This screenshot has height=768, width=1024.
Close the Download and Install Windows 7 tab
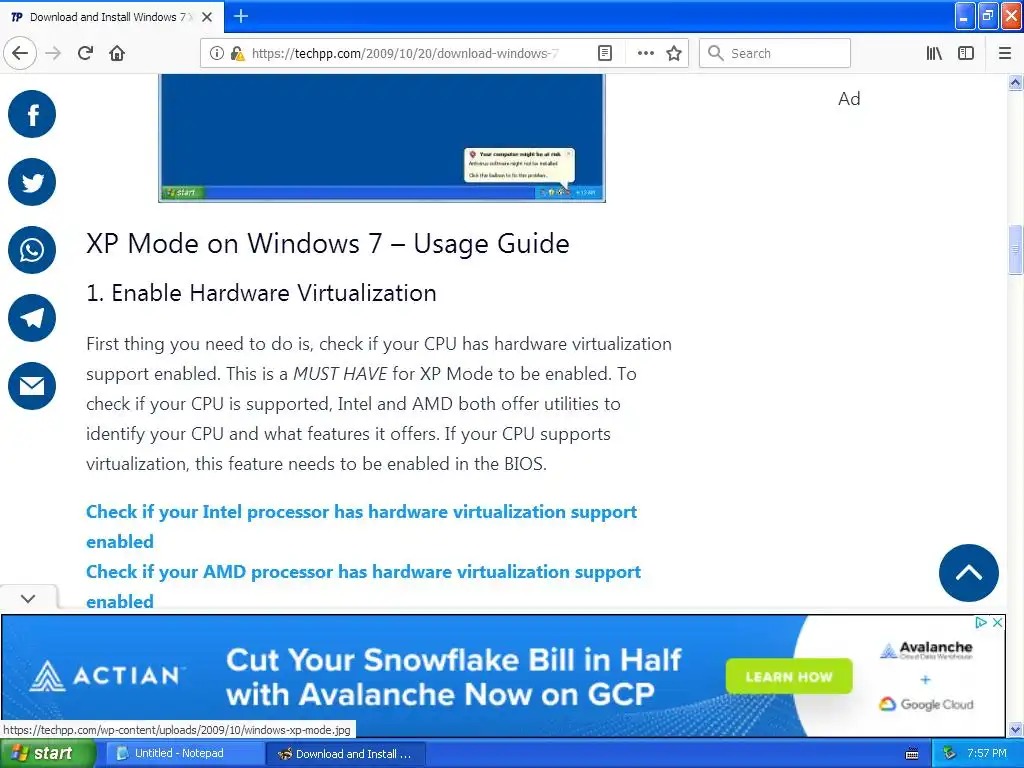pos(207,17)
